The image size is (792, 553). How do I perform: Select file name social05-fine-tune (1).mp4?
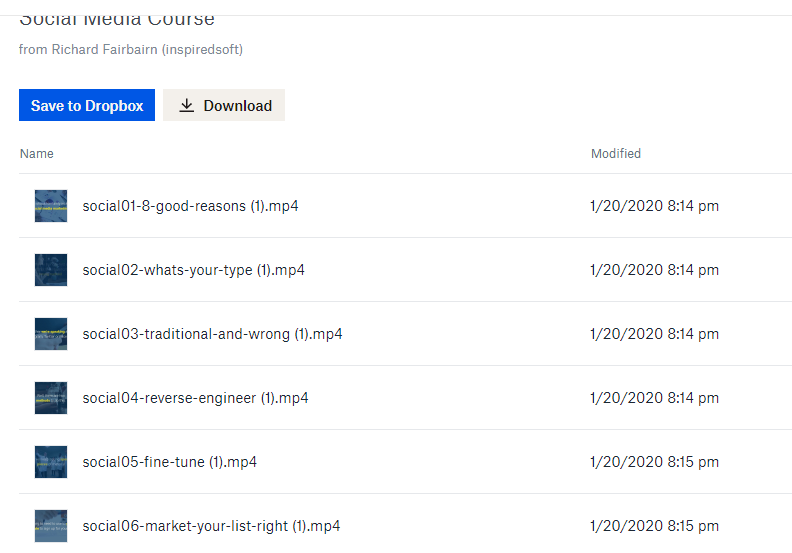pyautogui.click(x=169, y=462)
